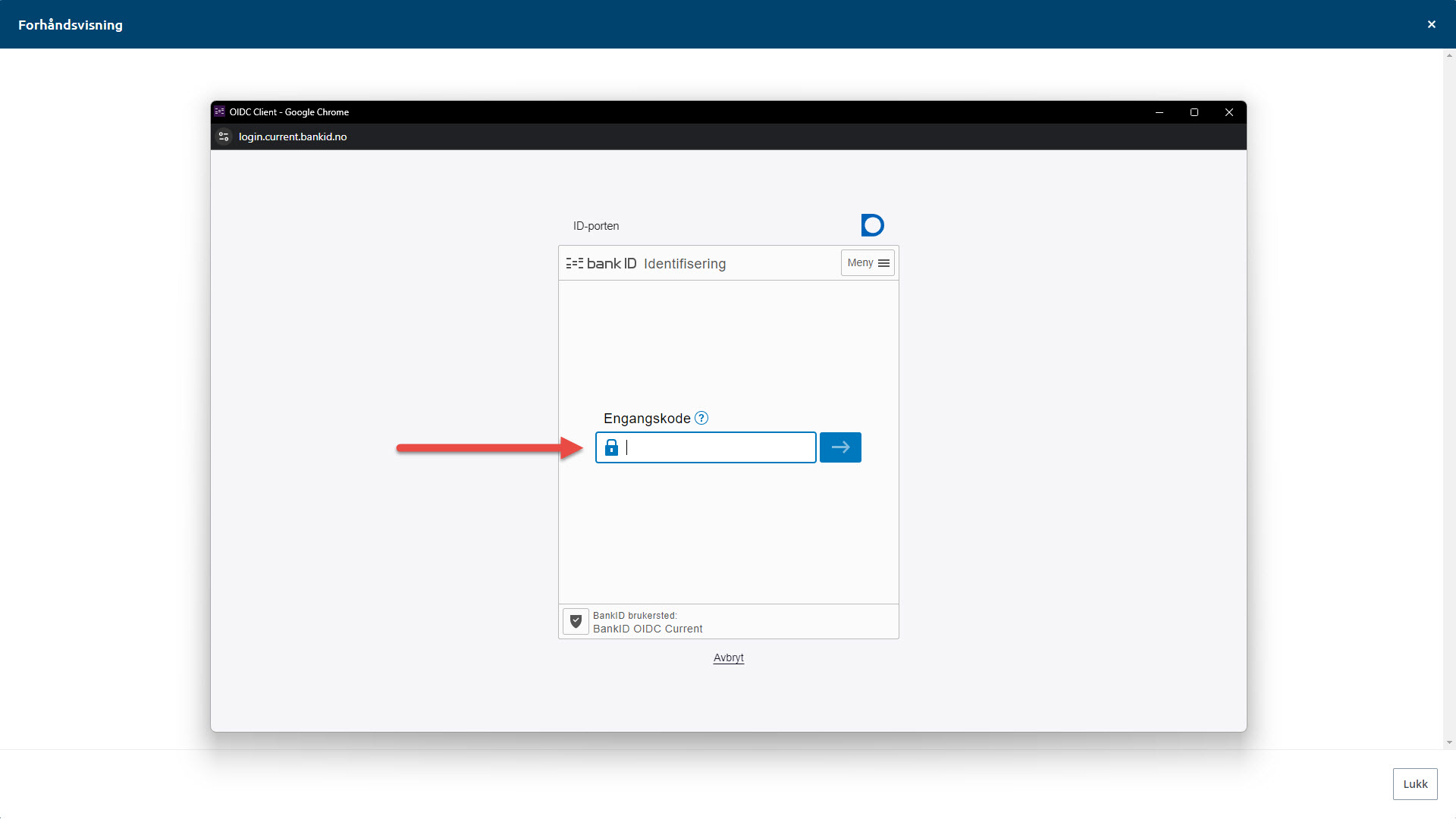Click the BankID logo in header
Screen dimensions: 1456x819
pyautogui.click(x=601, y=263)
